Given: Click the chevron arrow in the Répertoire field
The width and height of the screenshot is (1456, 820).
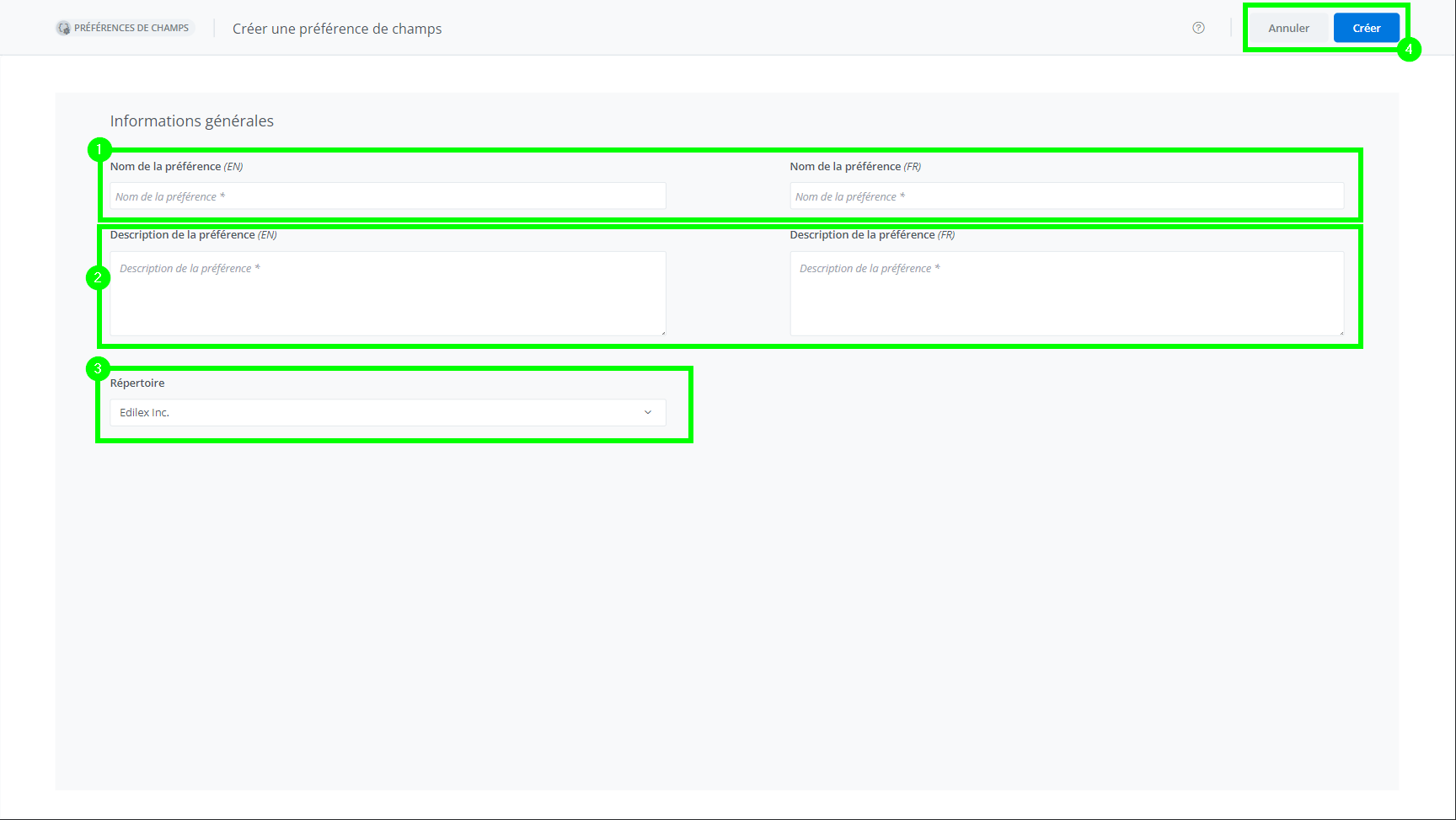Looking at the screenshot, I should pos(648,413).
